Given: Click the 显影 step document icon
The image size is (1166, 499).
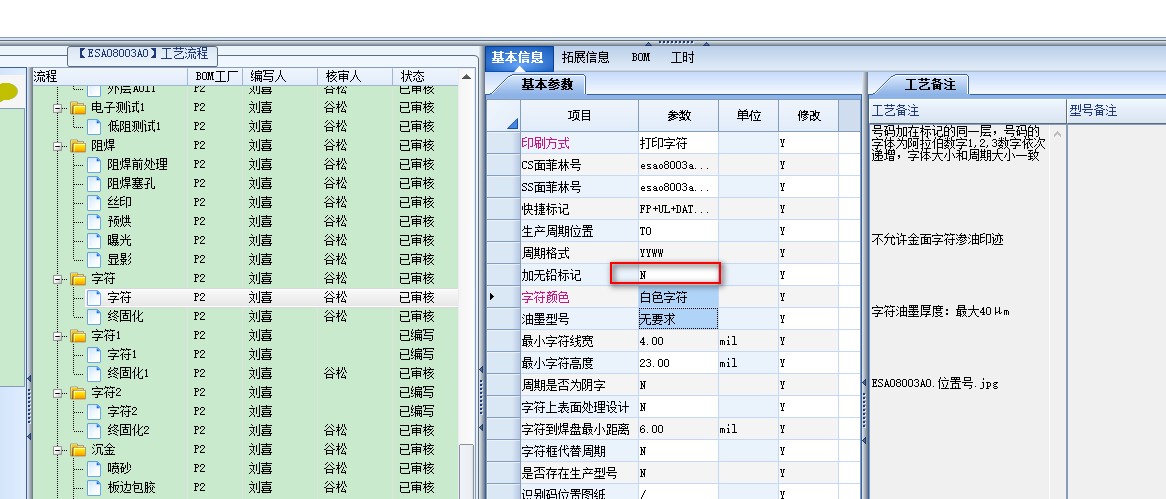Looking at the screenshot, I should tap(94, 260).
